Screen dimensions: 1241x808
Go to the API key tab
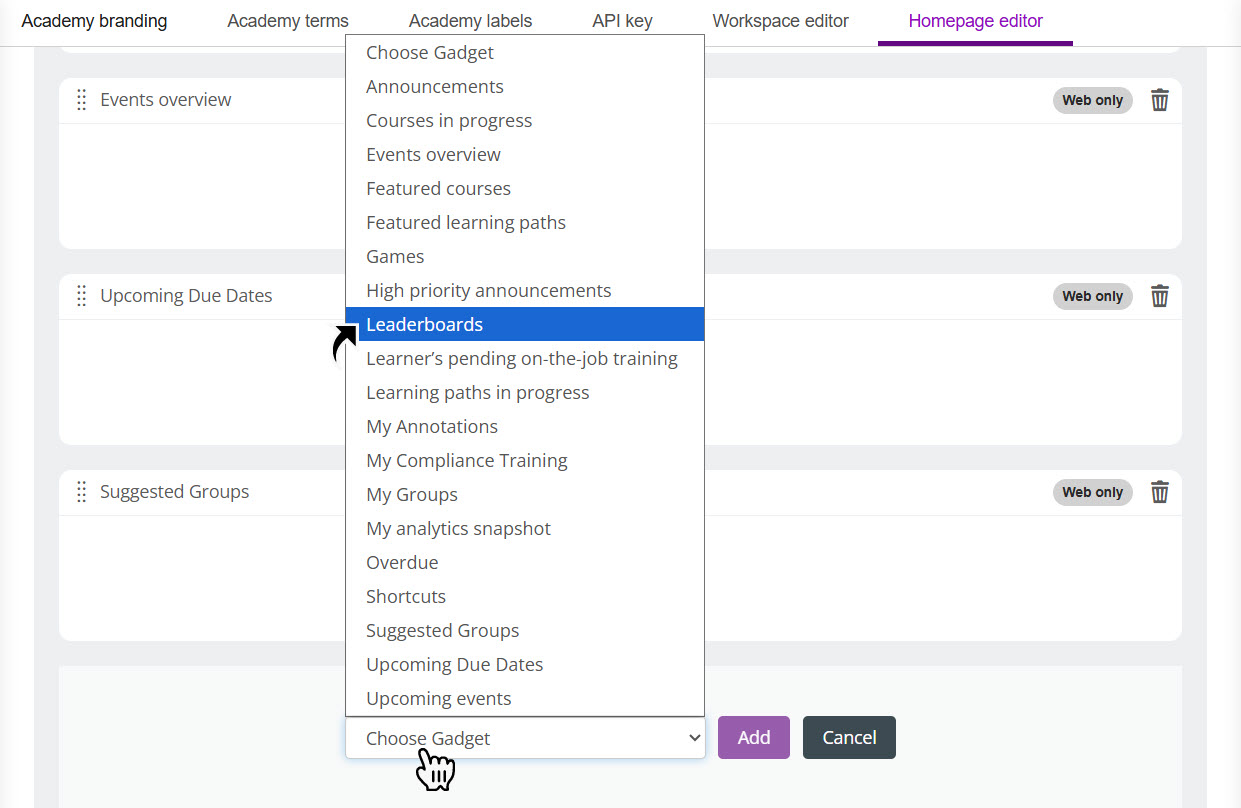(x=622, y=21)
